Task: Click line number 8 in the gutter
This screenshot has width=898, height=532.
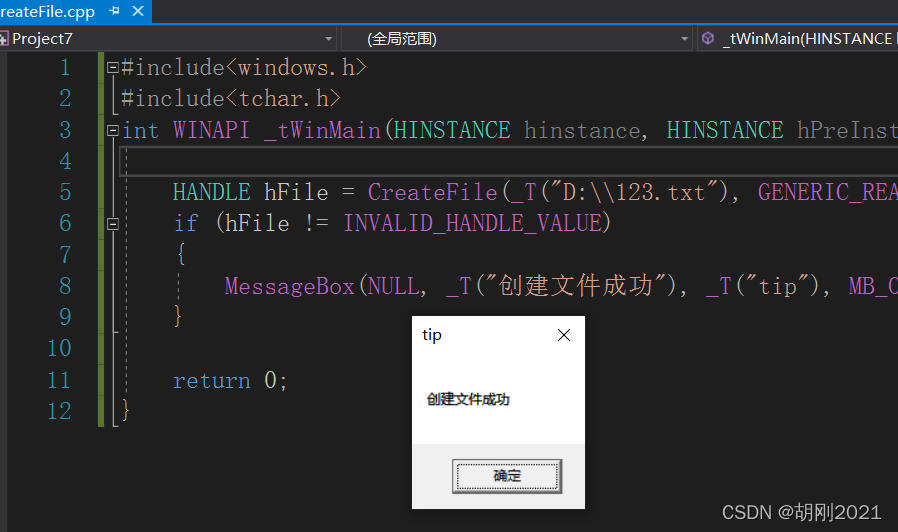Action: click(x=65, y=286)
